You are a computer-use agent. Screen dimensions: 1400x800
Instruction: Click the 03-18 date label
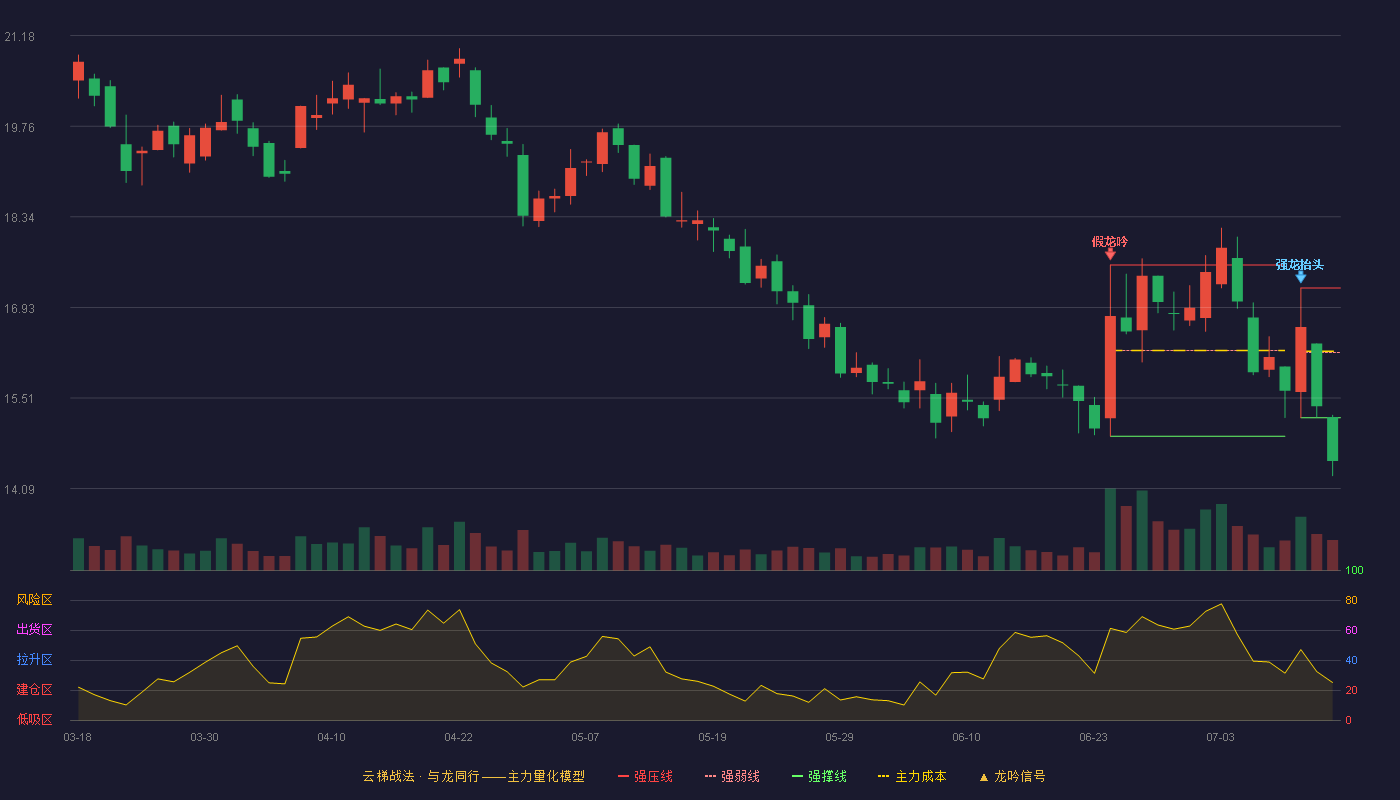click(77, 737)
